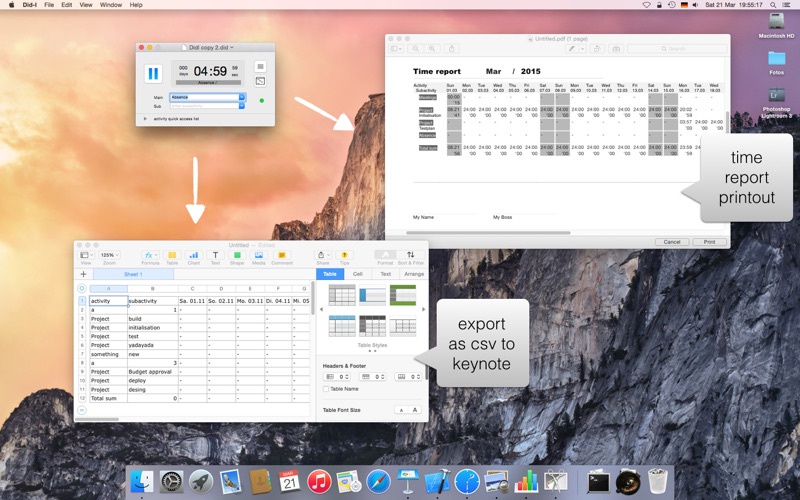This screenshot has width=800, height=500.
Task: Add a new sheet with plus button
Action: (83, 274)
